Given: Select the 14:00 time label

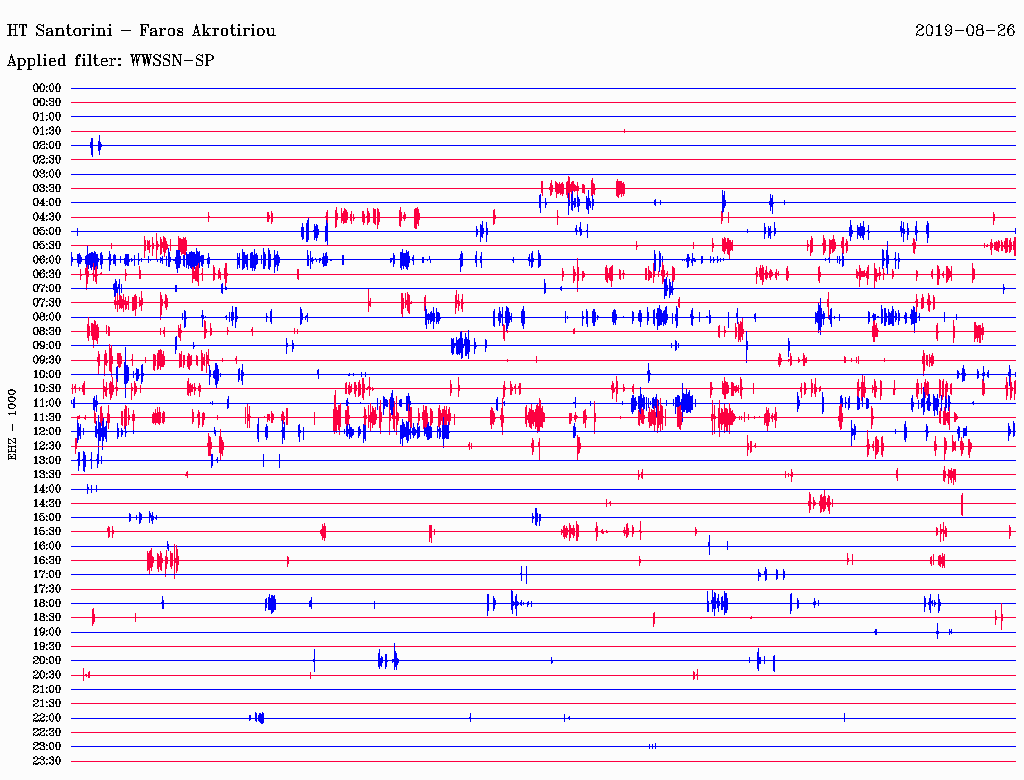Looking at the screenshot, I should point(46,489).
